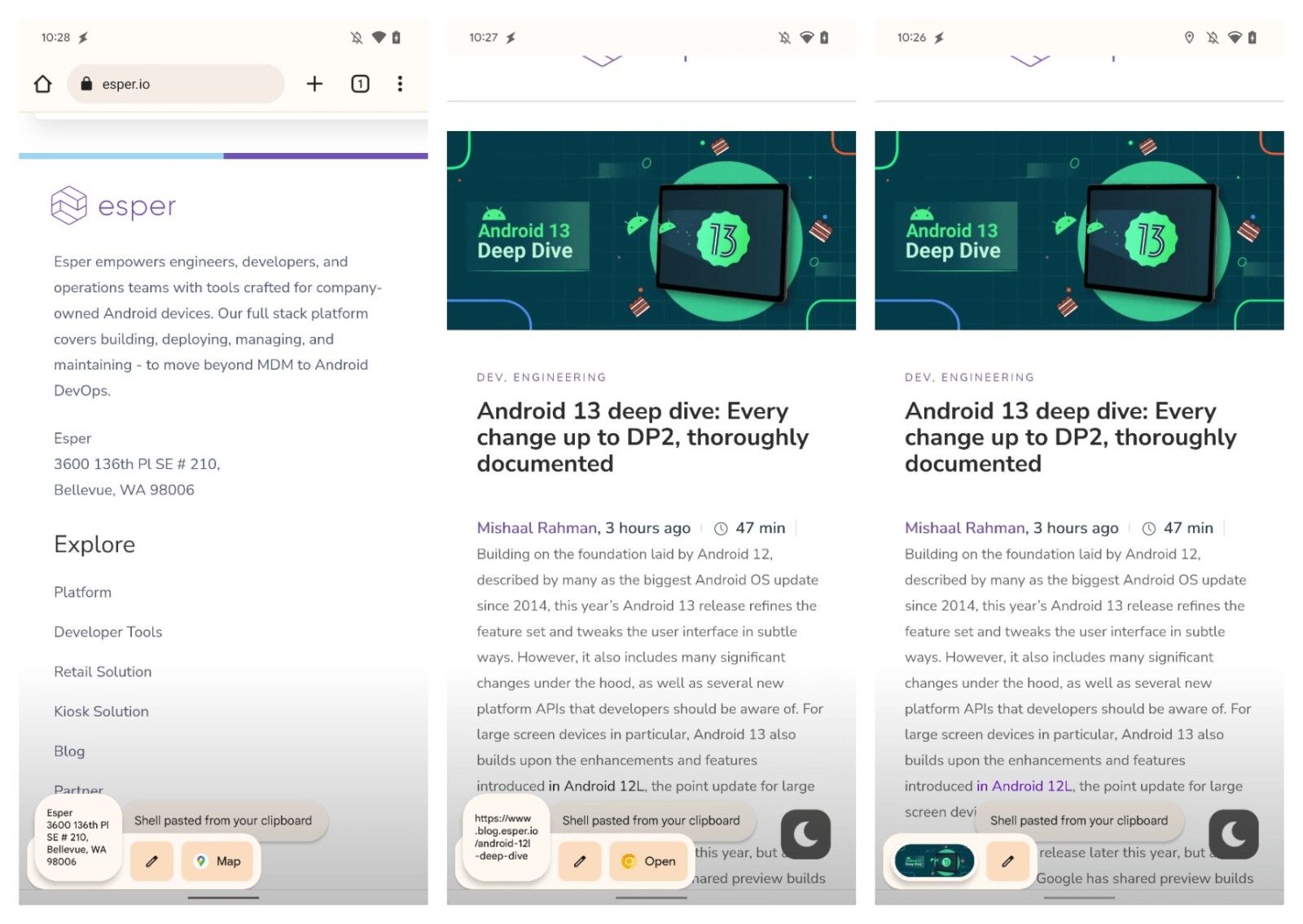This screenshot has height=924, width=1303.
Task: Tap battery status icon, middle screen
Action: click(x=824, y=37)
